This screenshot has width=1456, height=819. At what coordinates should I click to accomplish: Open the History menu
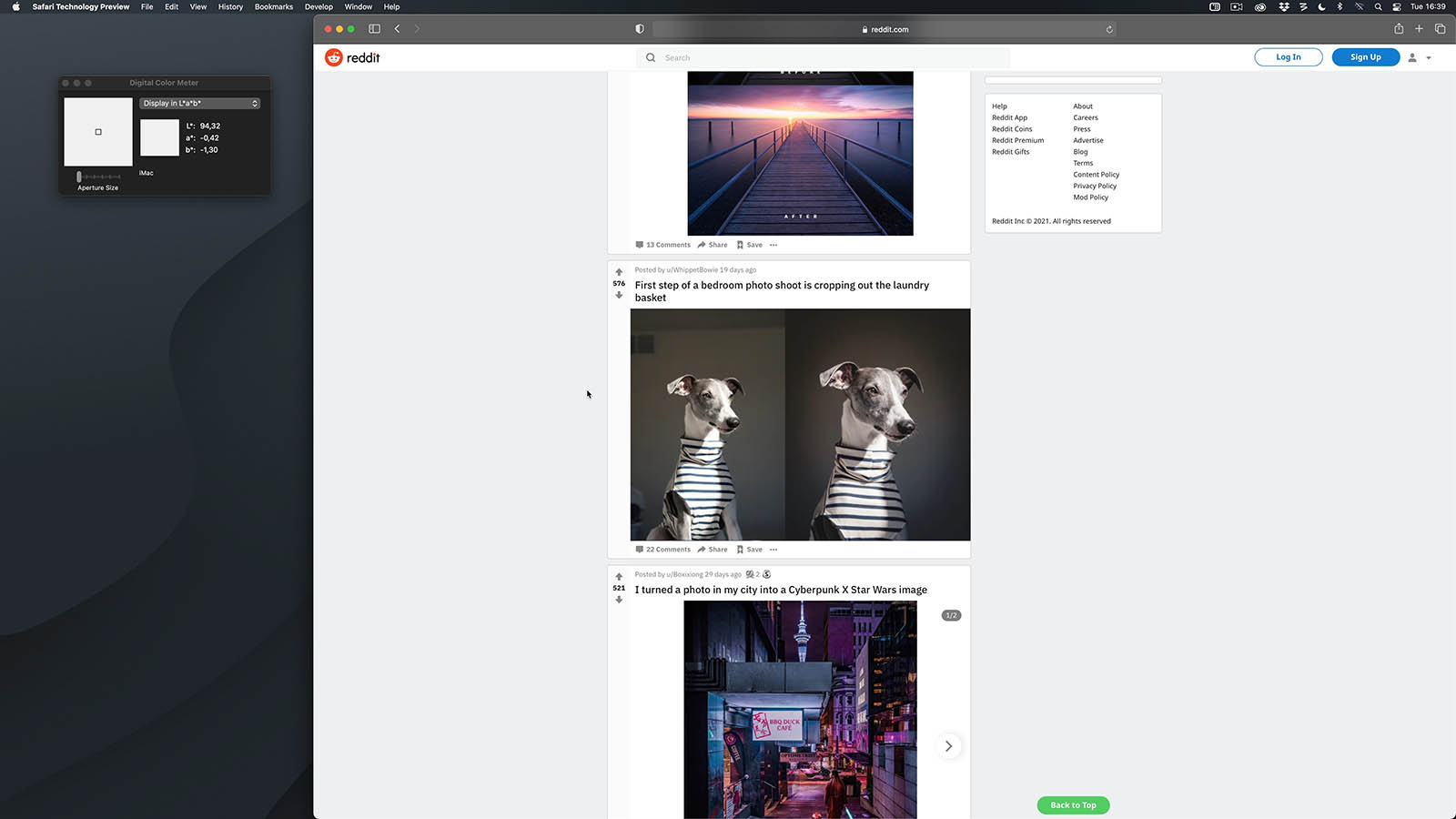(x=230, y=6)
